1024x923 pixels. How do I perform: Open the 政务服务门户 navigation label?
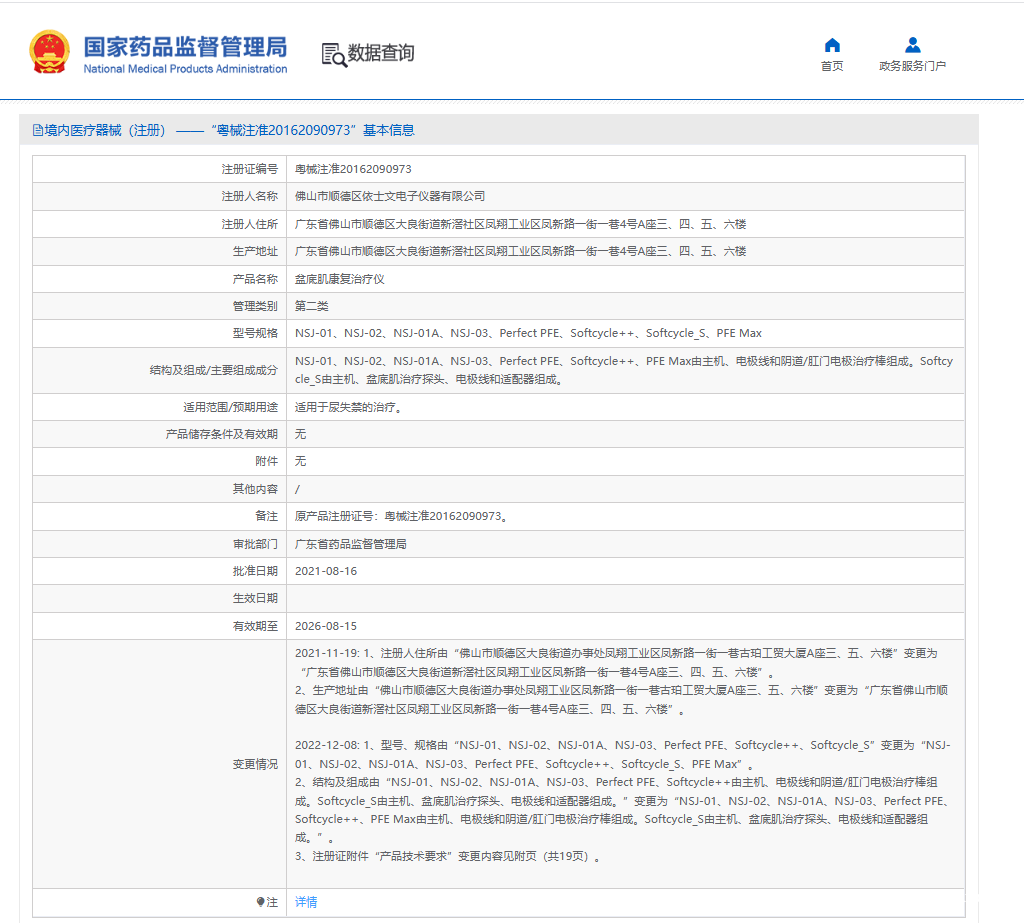912,66
